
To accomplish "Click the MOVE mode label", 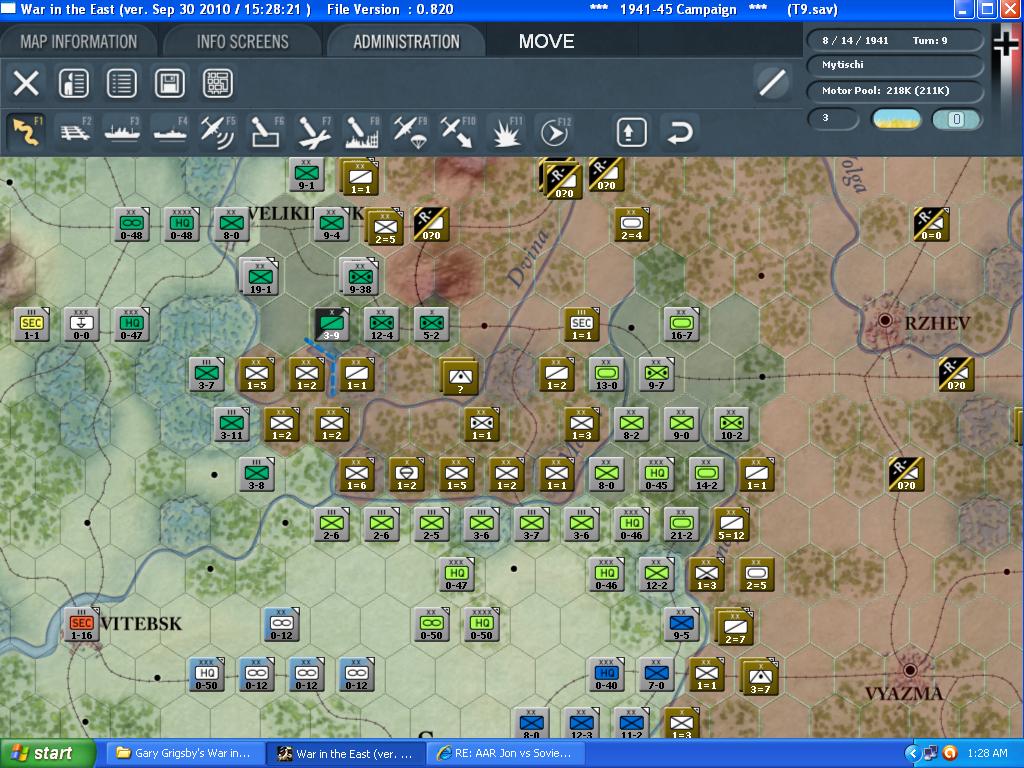I will click(x=547, y=42).
